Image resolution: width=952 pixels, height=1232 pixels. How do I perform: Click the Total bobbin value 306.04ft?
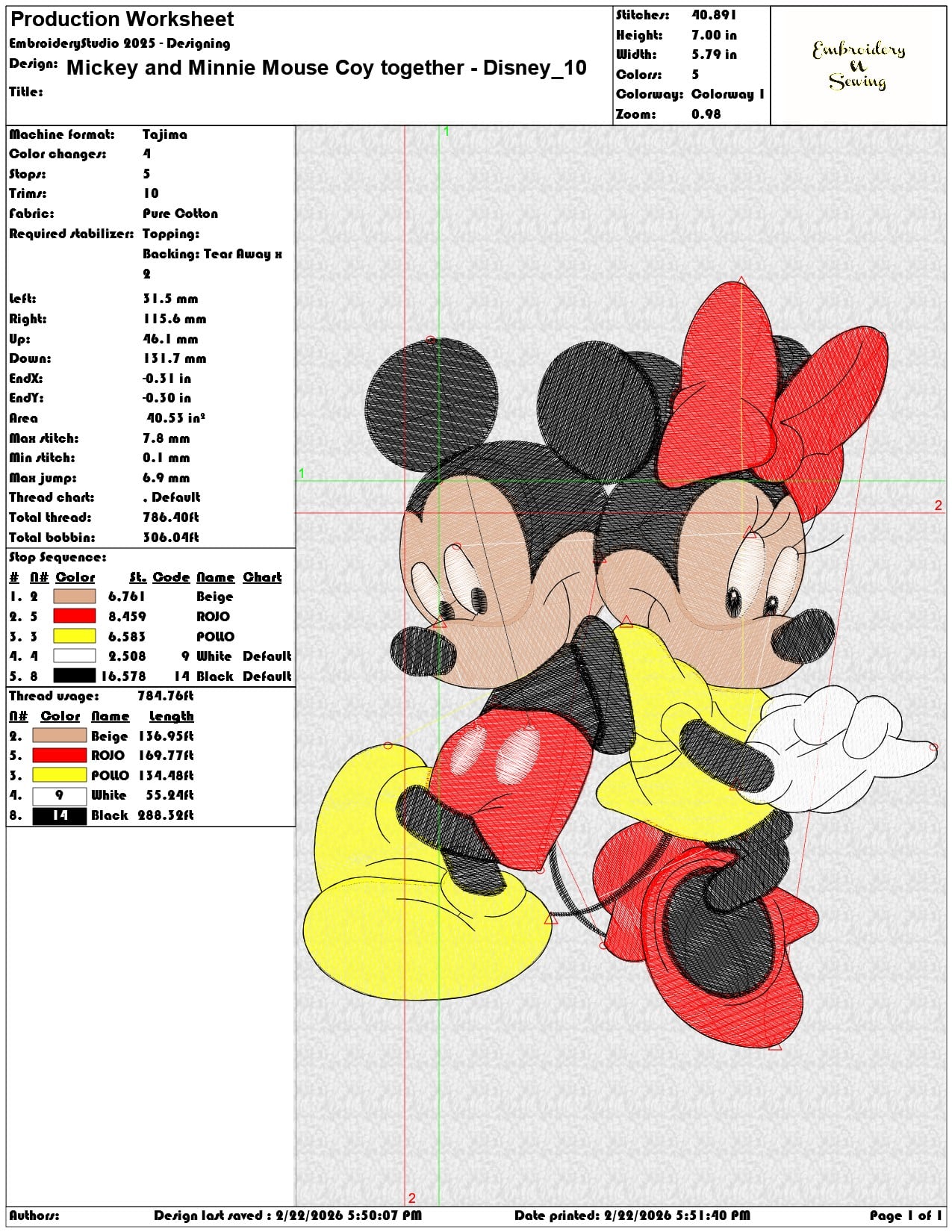171,538
